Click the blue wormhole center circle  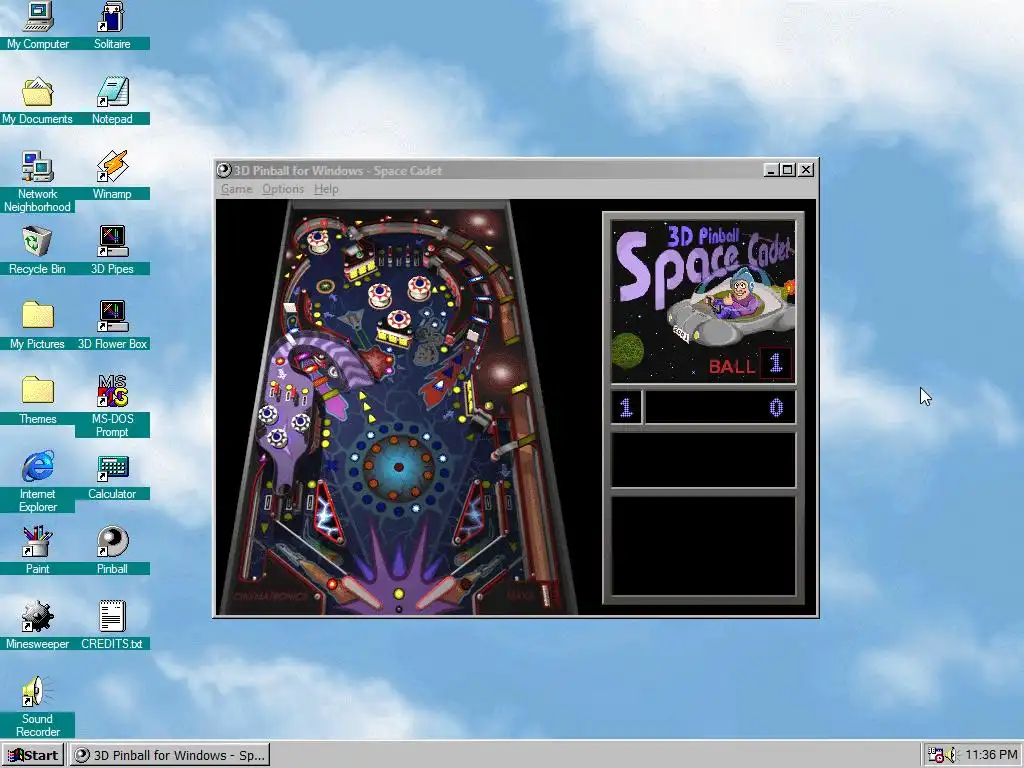[x=398, y=466]
